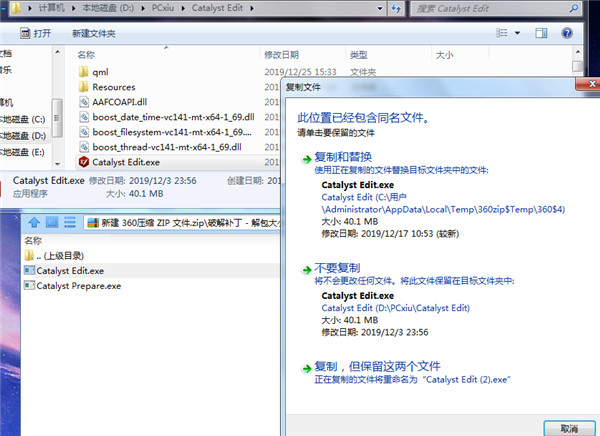
Task: Click 取消 button in copy dialog
Action: 569,428
